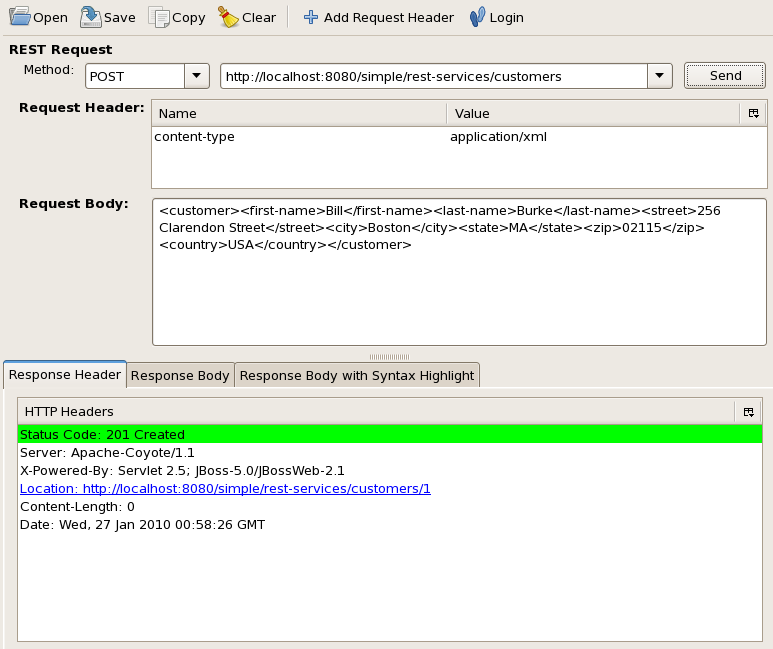Select the X-Powered-By: Servlet 2.5 row
This screenshot has height=649, width=773.
(390, 470)
